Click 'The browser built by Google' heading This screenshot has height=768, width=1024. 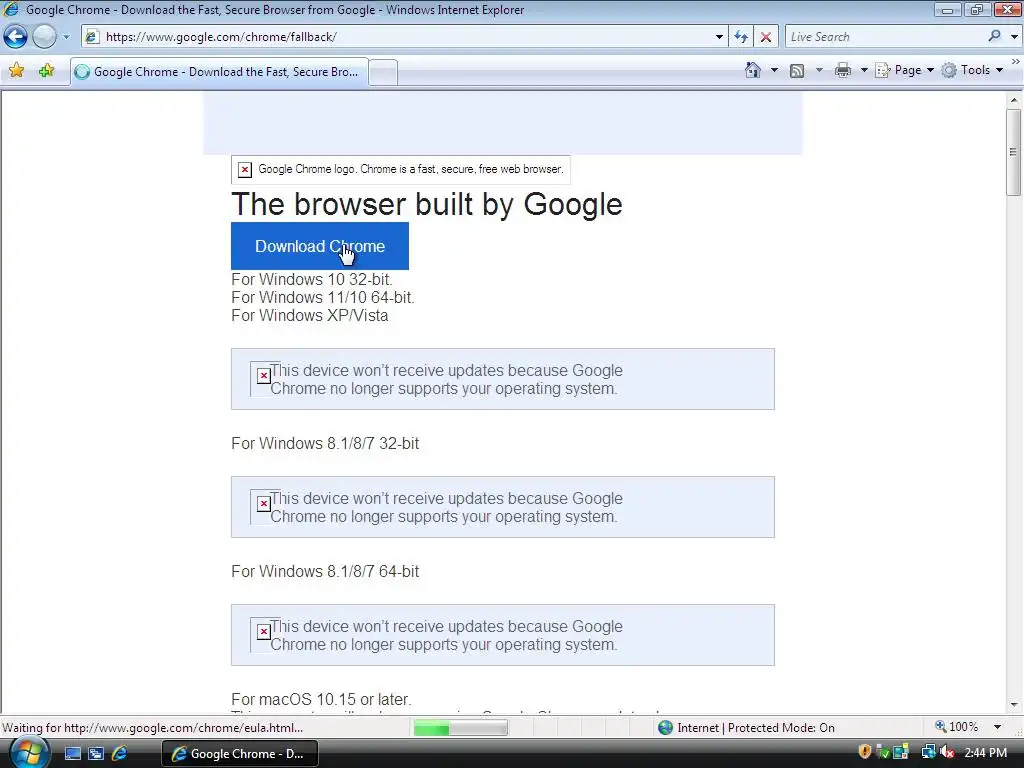tap(426, 204)
